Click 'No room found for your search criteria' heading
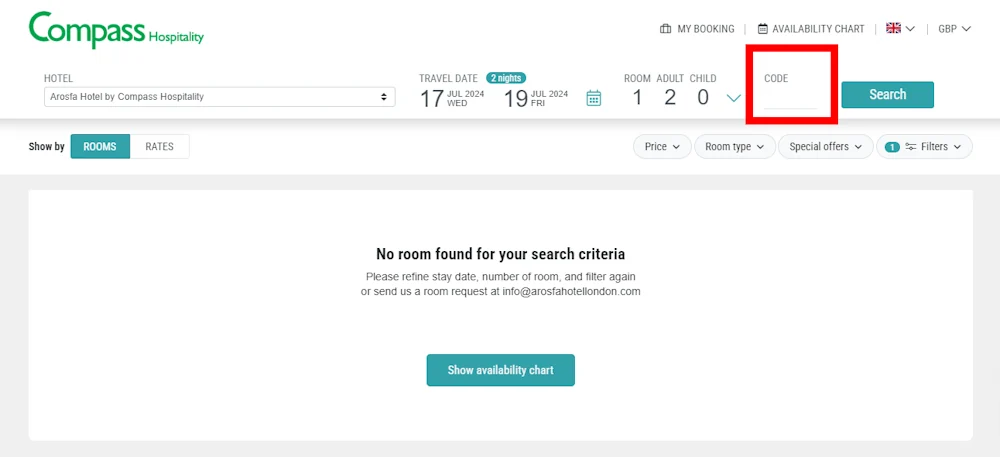The image size is (1000, 457). tap(501, 254)
